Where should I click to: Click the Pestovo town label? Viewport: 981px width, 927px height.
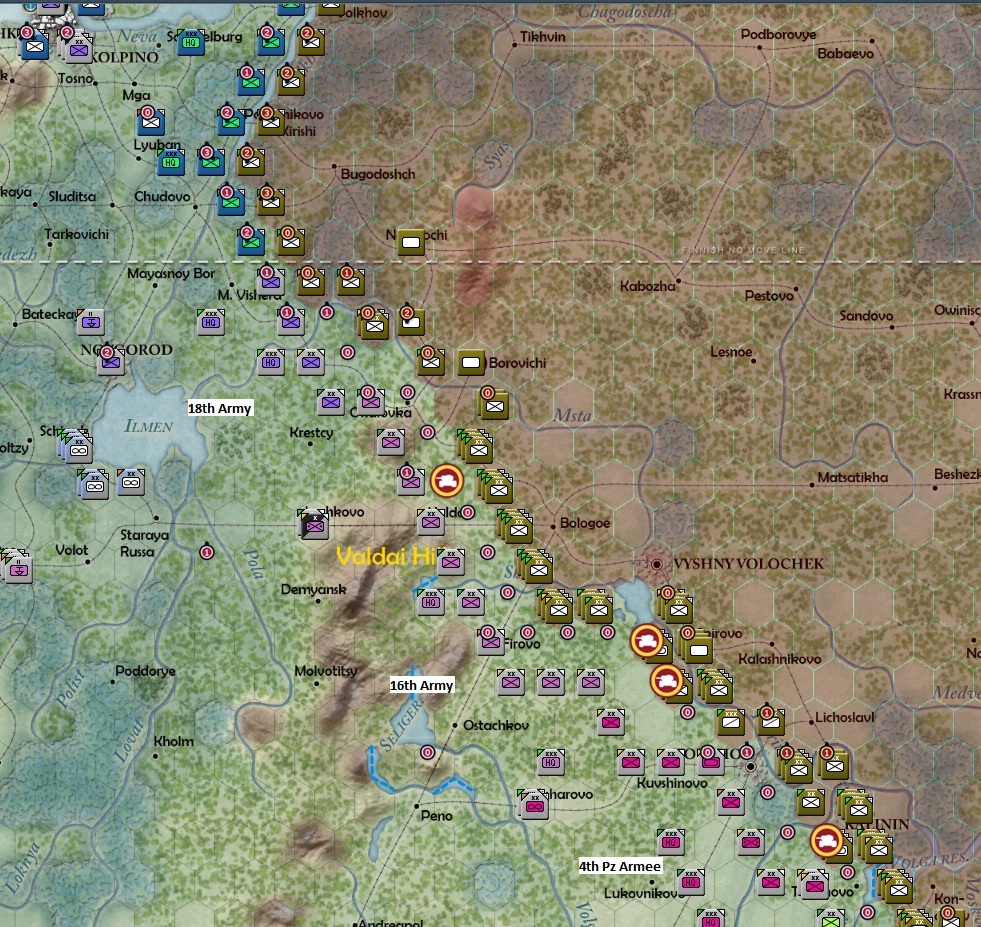pos(769,295)
